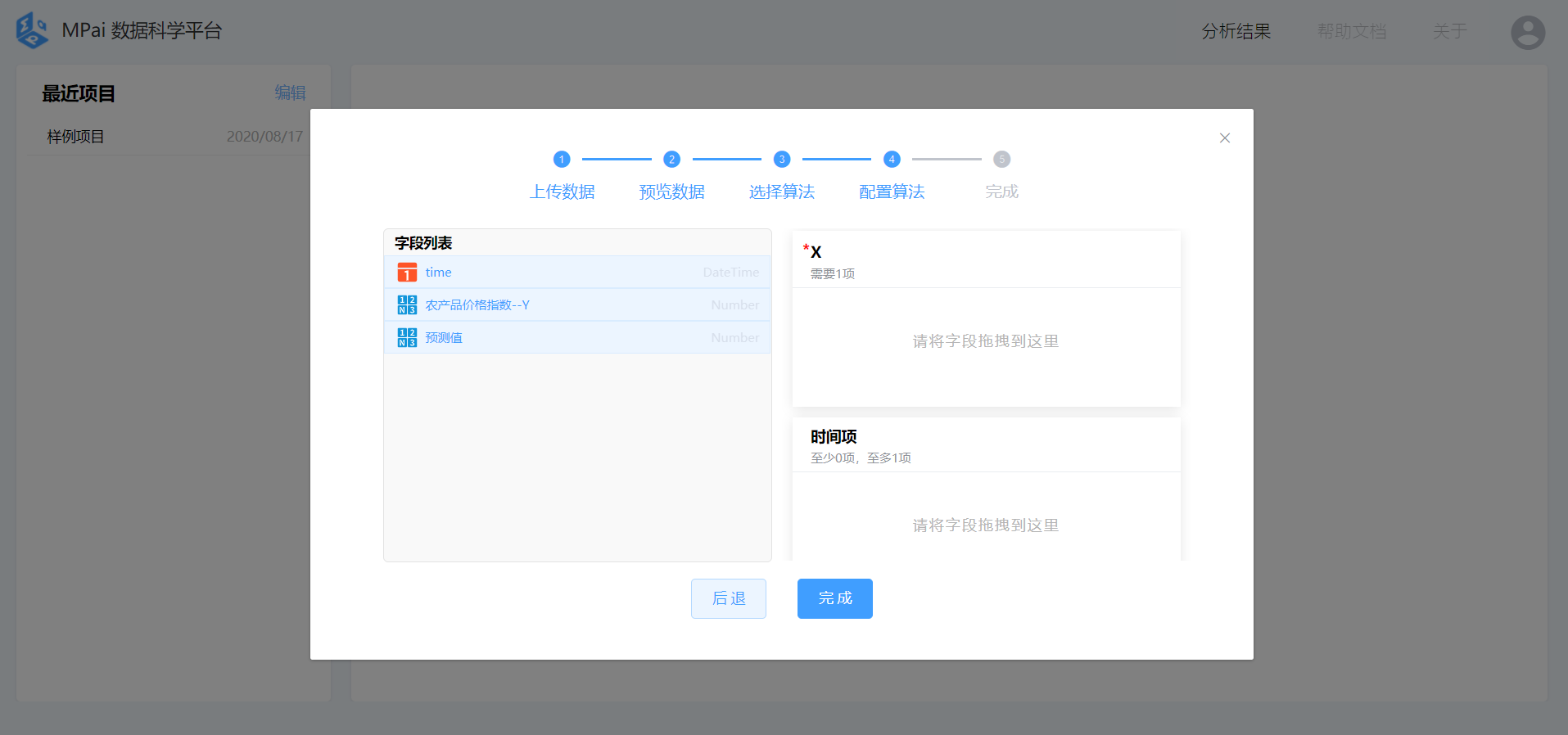The width and height of the screenshot is (1568, 735).
Task: Open 分析结果 in the top navigation
Action: click(1236, 31)
